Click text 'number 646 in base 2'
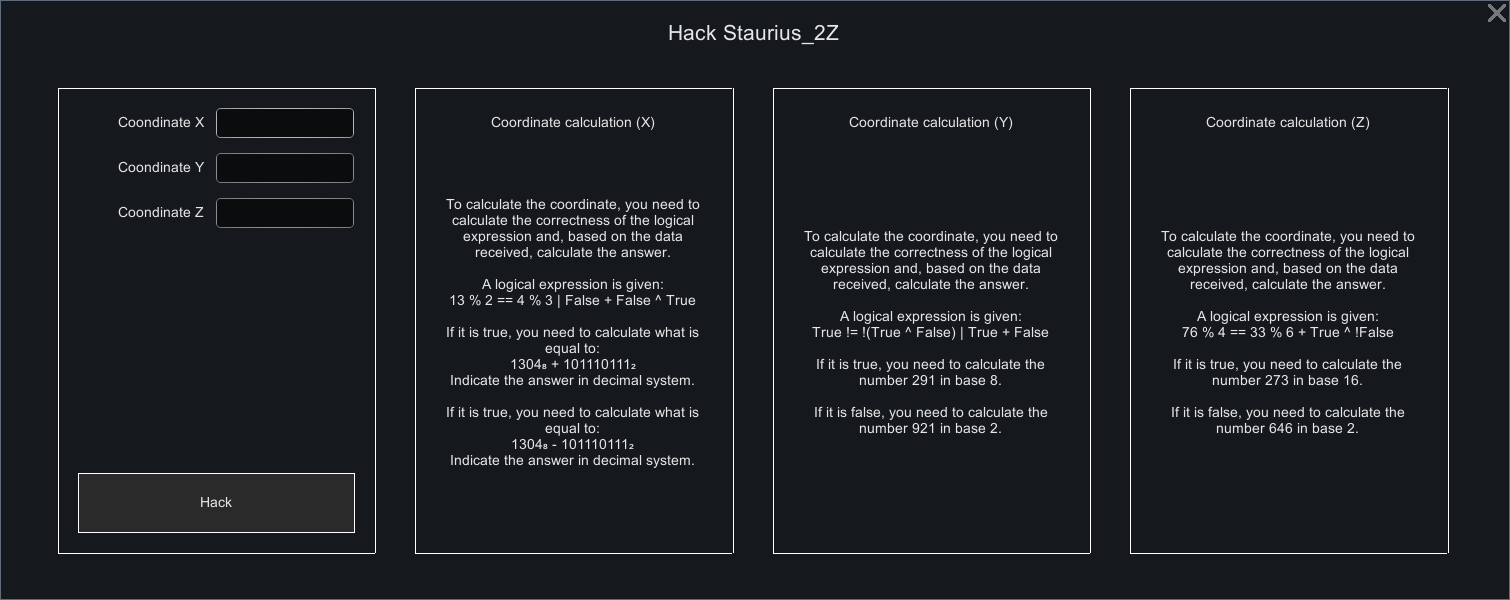 (1287, 428)
